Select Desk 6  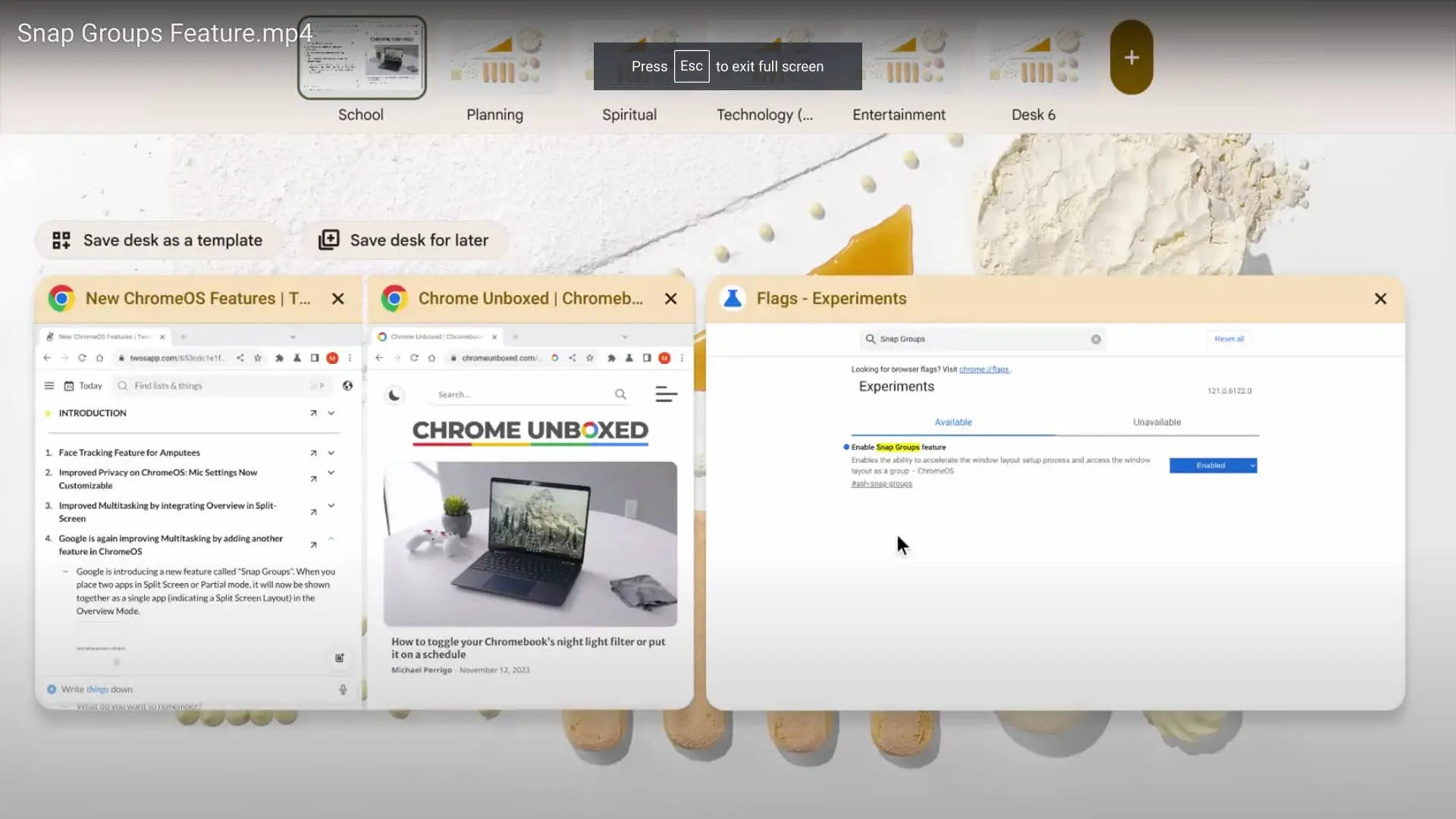pyautogui.click(x=1033, y=58)
